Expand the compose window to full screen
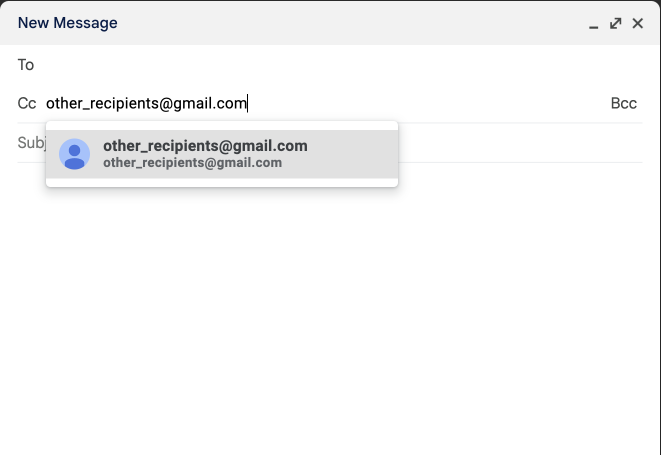 click(616, 23)
